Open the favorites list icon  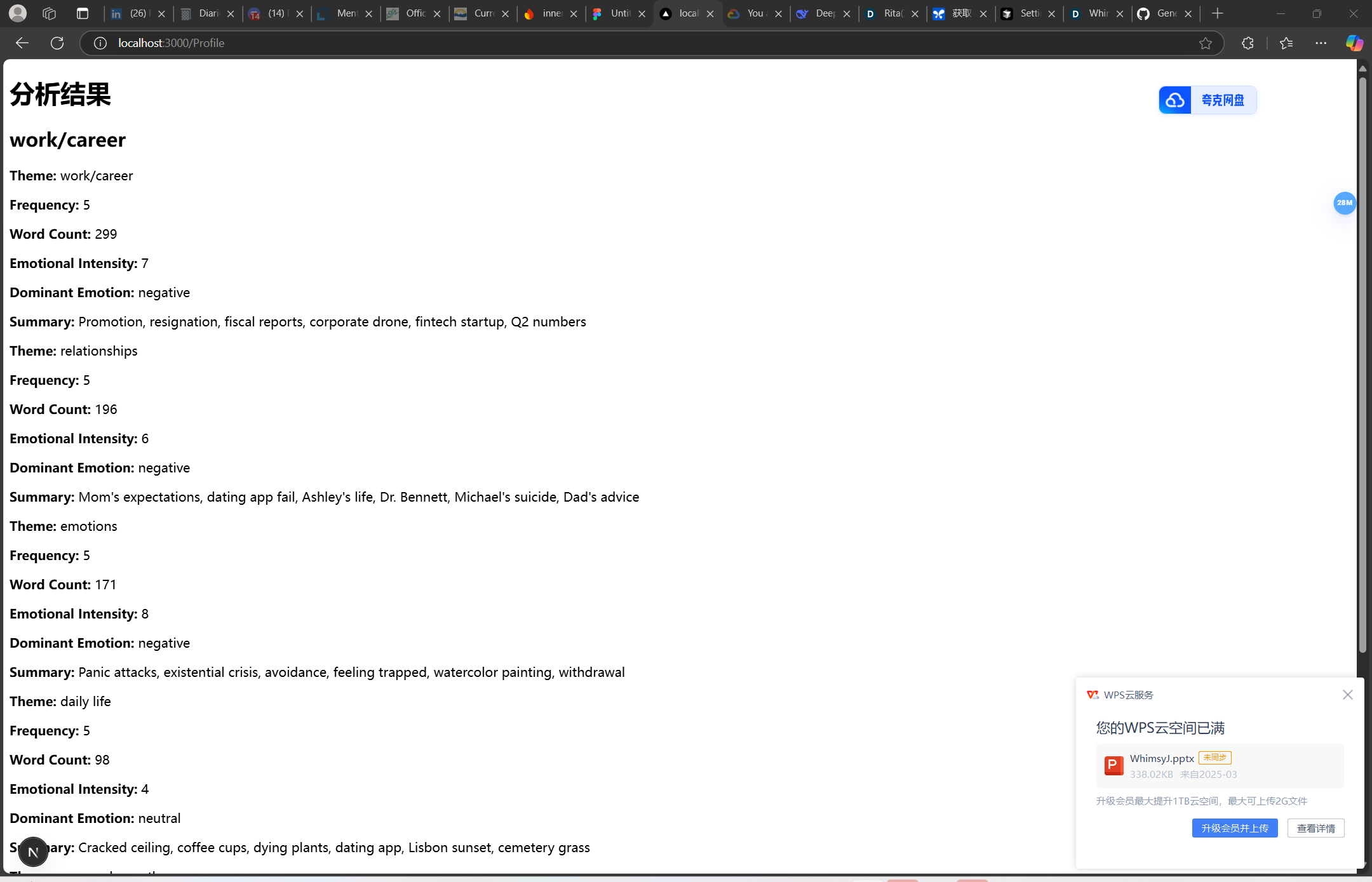[1286, 43]
